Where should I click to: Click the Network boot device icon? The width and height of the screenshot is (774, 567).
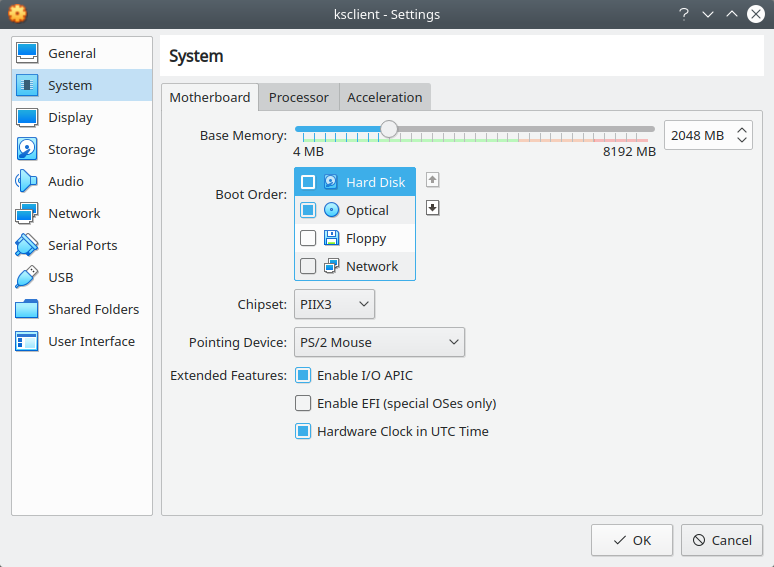coord(331,266)
